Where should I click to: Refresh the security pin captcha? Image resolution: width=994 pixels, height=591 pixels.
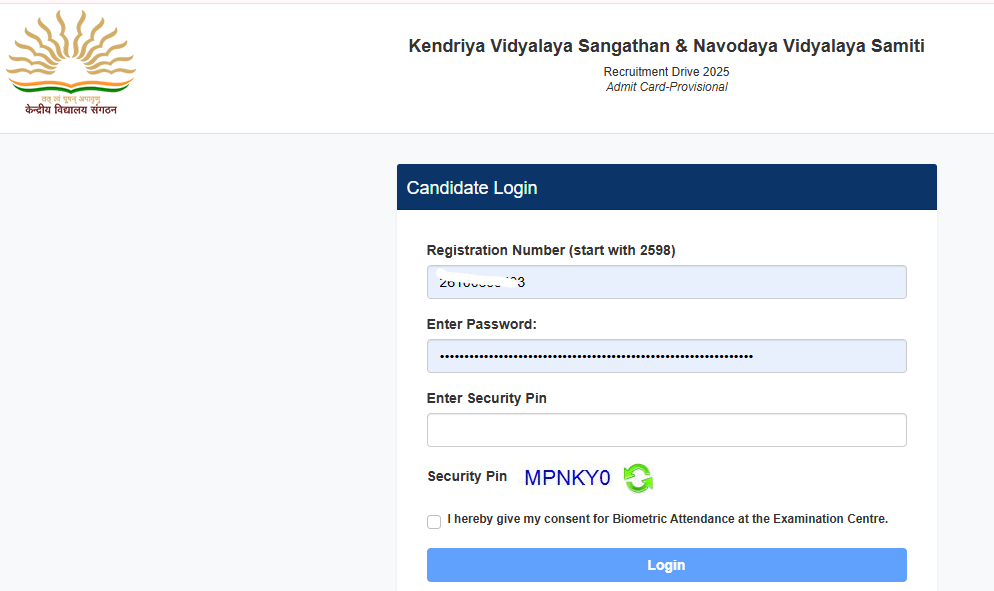(638, 478)
